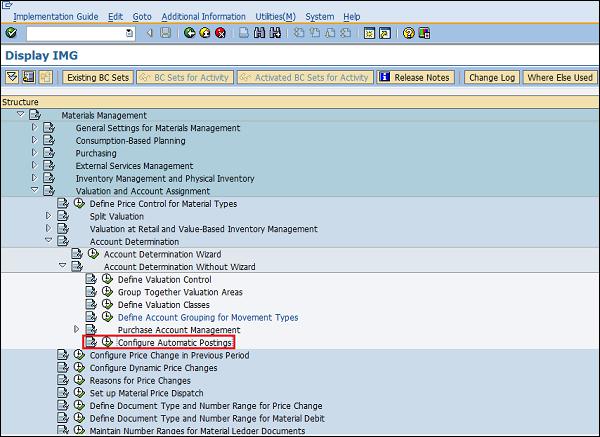
Task: Execute the Define Valuation Control activity icon
Action: [107, 279]
